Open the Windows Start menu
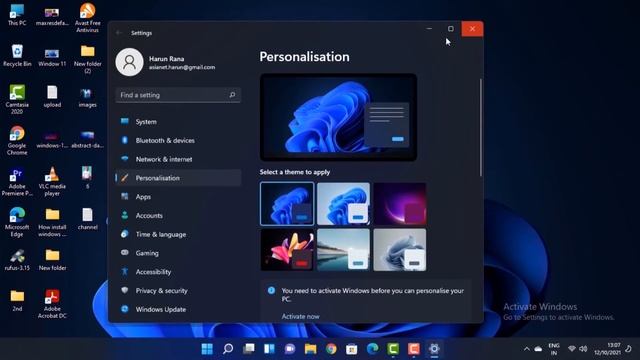640x360 pixels. [x=207, y=349]
